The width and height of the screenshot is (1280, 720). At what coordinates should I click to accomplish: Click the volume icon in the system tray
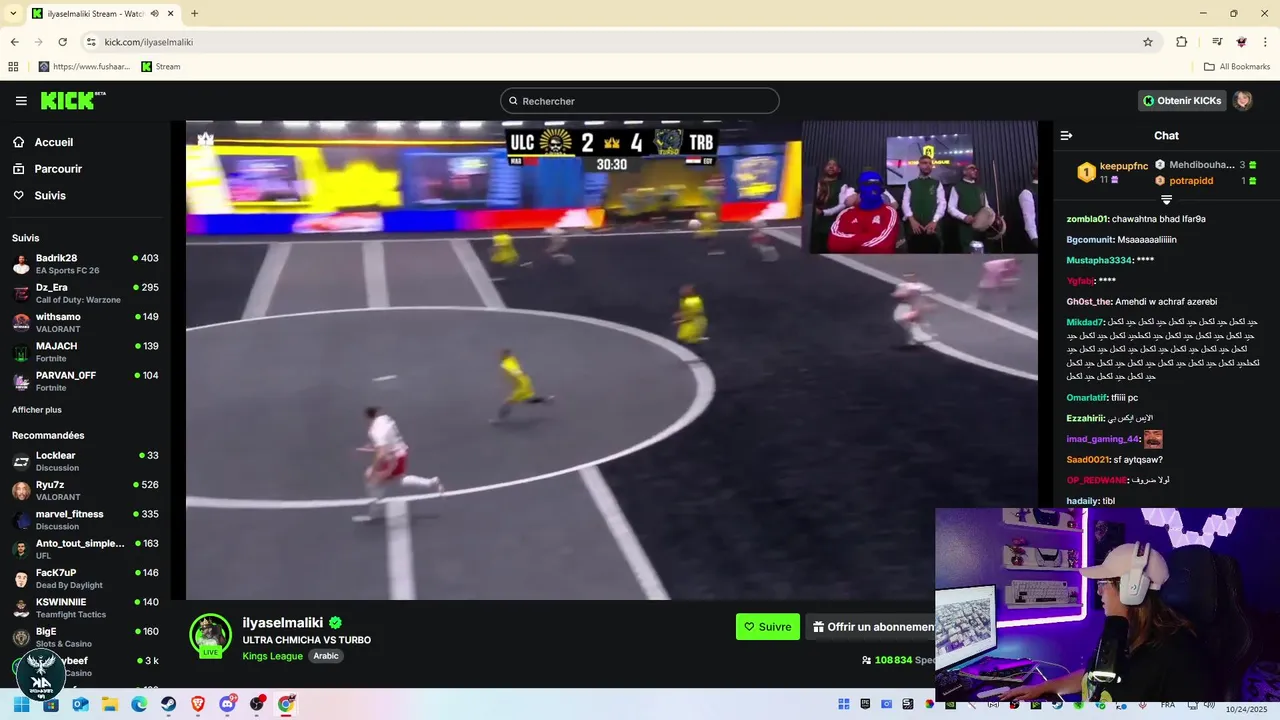tap(1209, 704)
